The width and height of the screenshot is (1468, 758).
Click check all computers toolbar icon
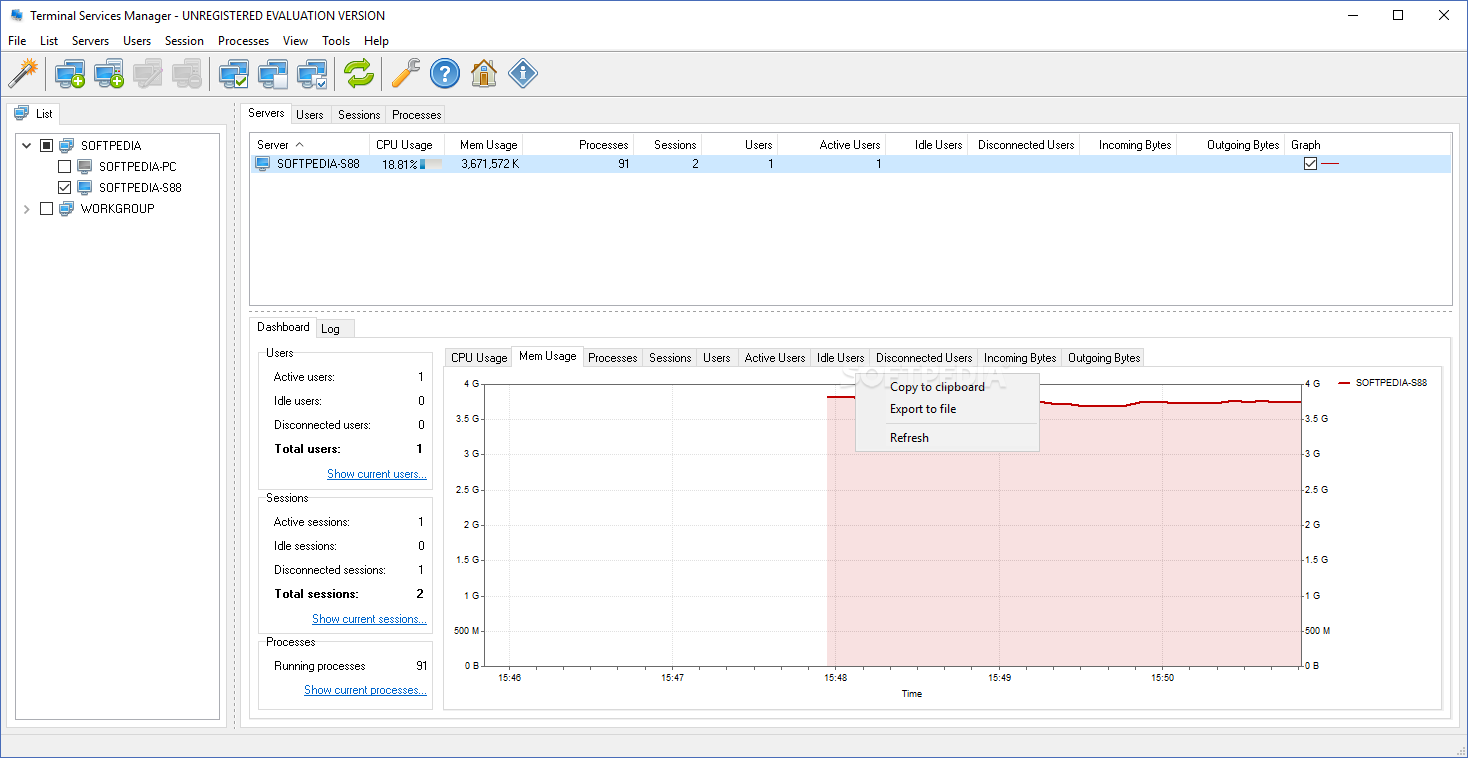(x=234, y=73)
